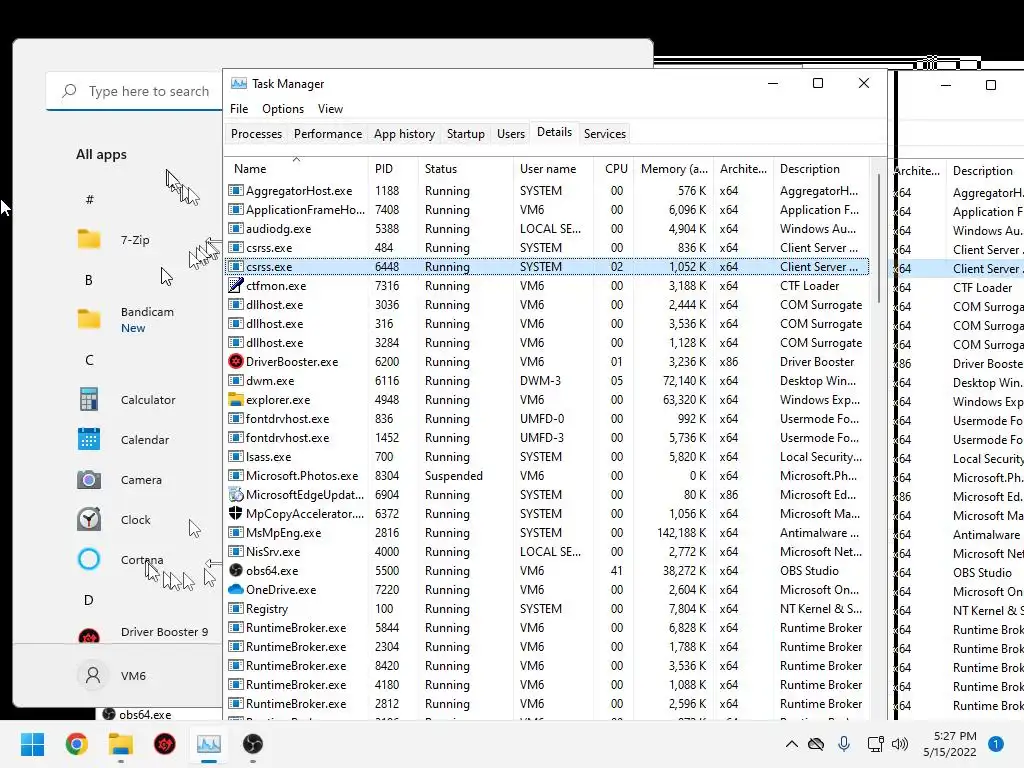Click the OneDrive.exe cloud icon
The height and width of the screenshot is (768, 1024).
click(x=236, y=589)
